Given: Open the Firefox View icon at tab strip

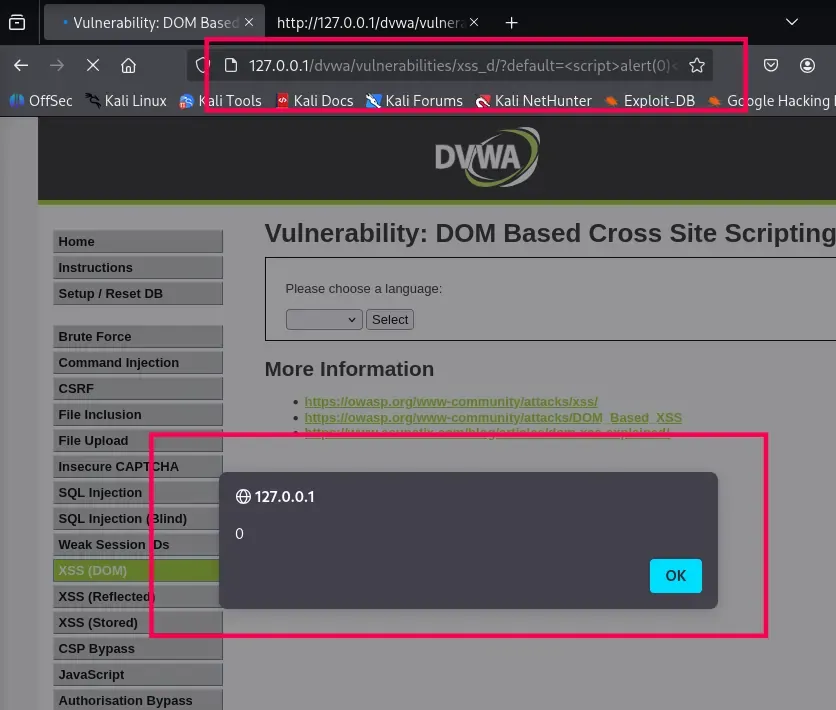Looking at the screenshot, I should (x=17, y=23).
